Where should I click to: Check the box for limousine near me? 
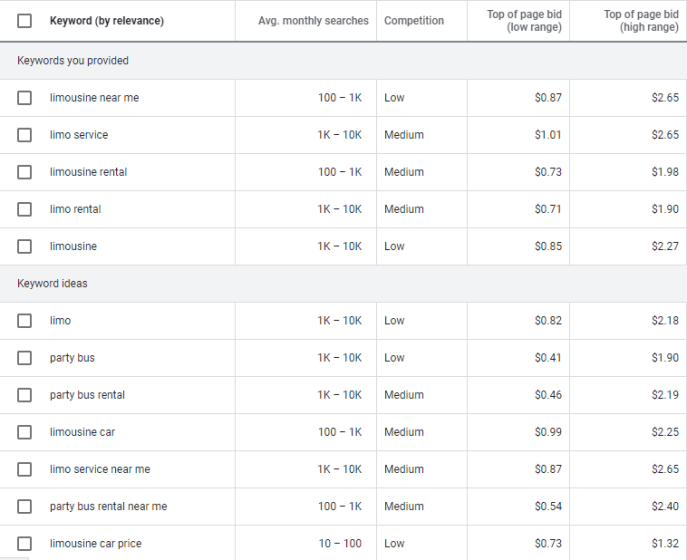(24, 98)
